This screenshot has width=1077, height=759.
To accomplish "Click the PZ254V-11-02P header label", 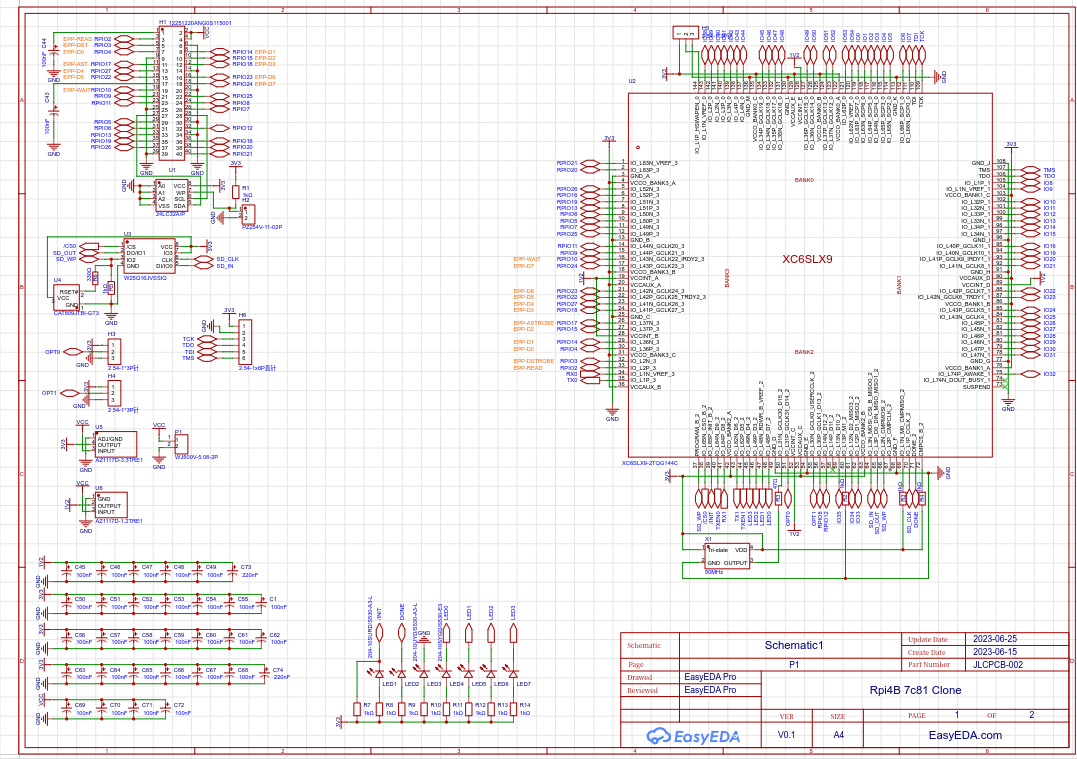I will point(262,227).
